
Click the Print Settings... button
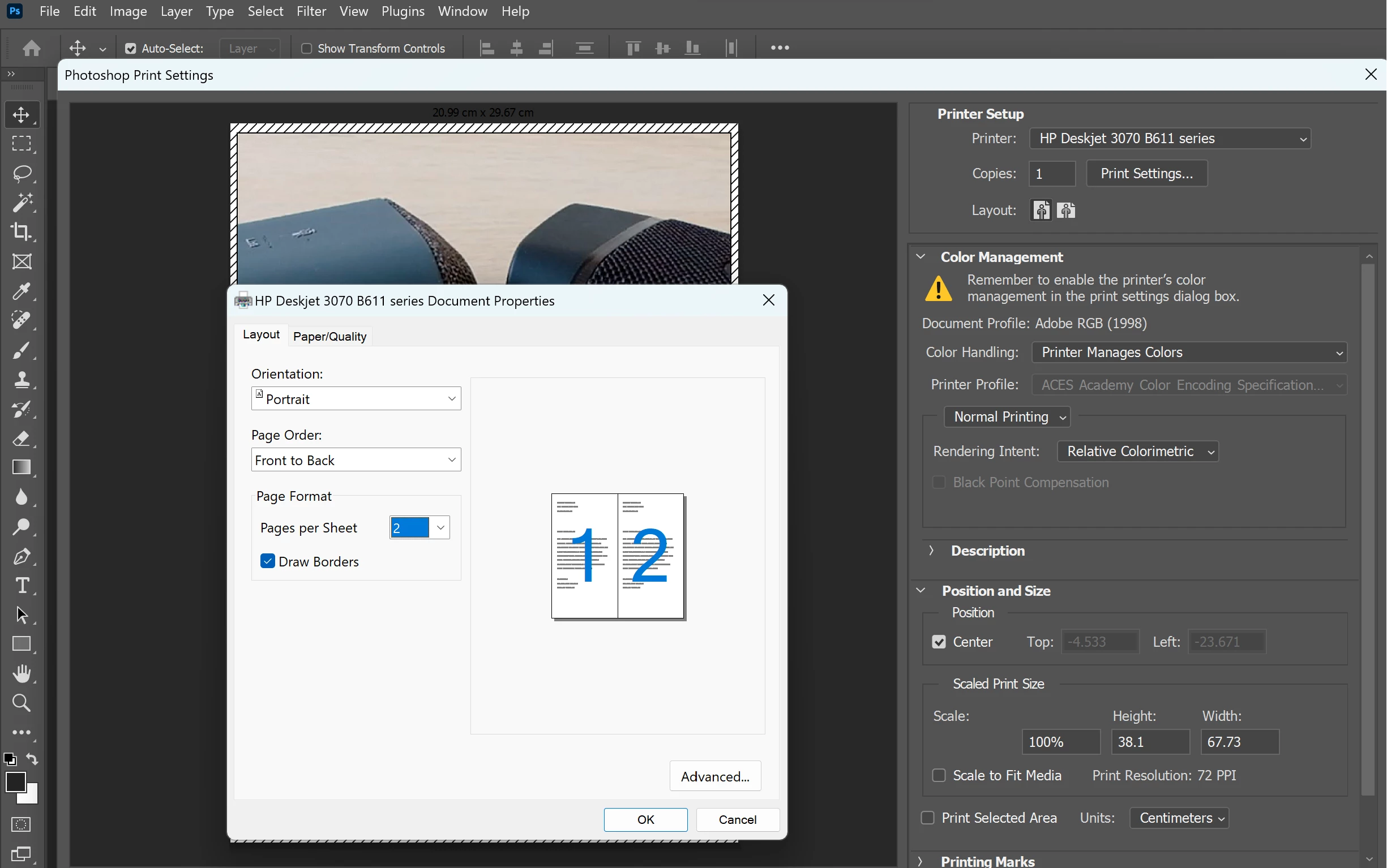tap(1146, 173)
